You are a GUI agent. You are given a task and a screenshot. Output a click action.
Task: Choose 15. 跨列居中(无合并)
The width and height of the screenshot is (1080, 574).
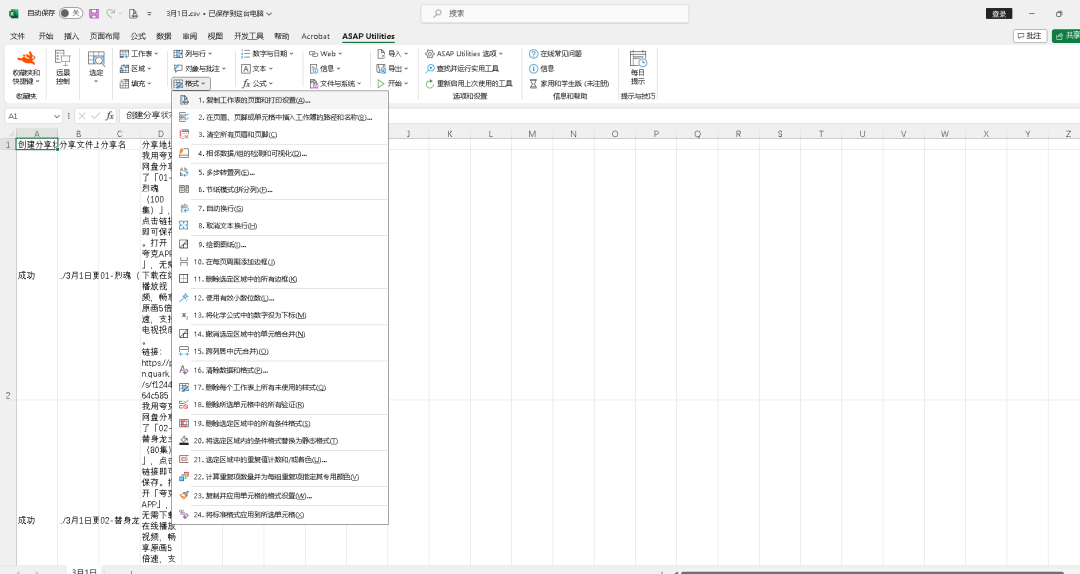(x=280, y=351)
